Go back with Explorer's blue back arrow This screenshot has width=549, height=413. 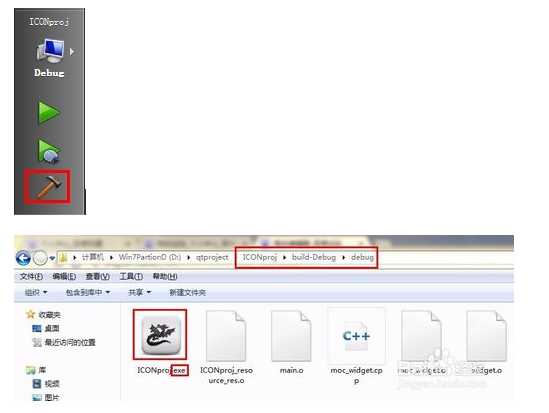(x=23, y=258)
